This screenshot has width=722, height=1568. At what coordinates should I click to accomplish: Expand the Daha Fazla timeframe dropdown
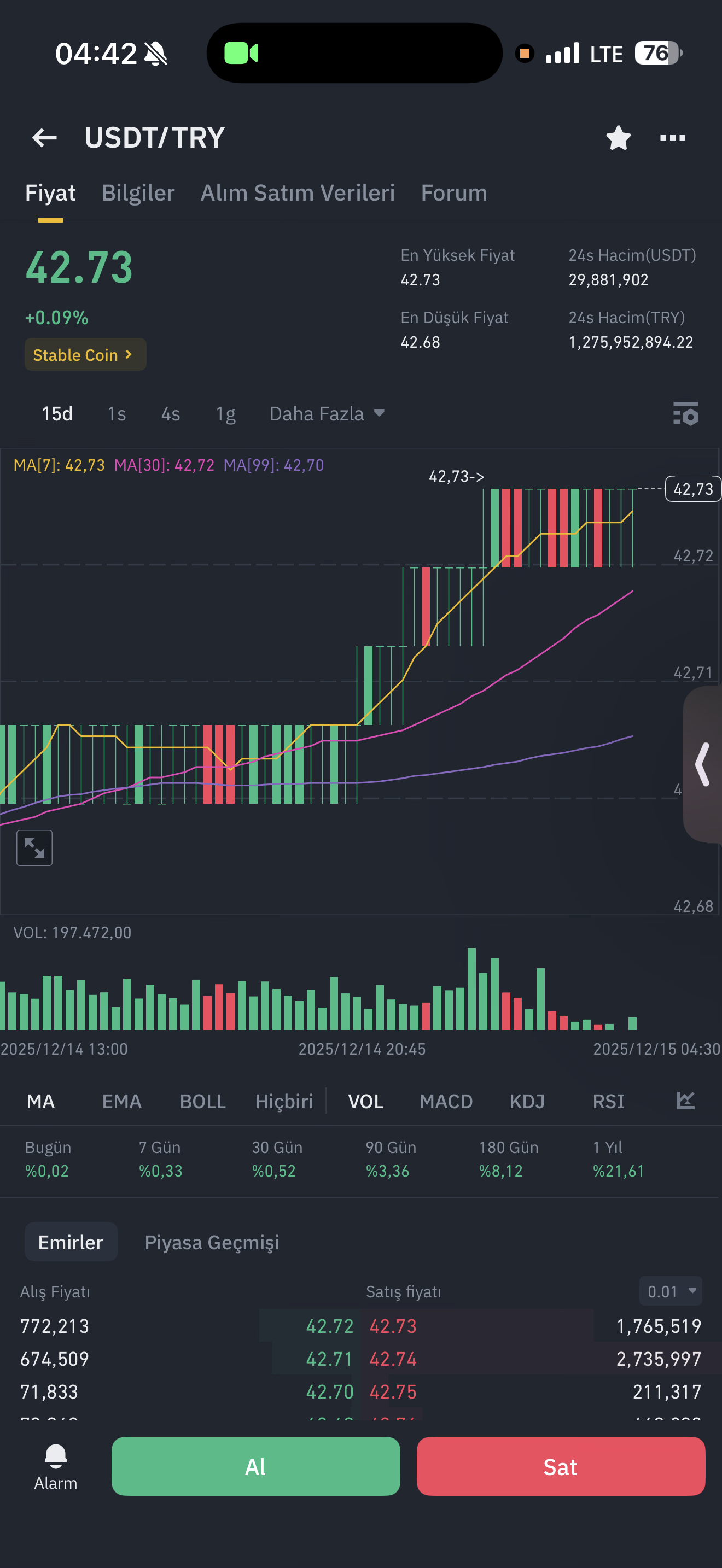point(327,414)
